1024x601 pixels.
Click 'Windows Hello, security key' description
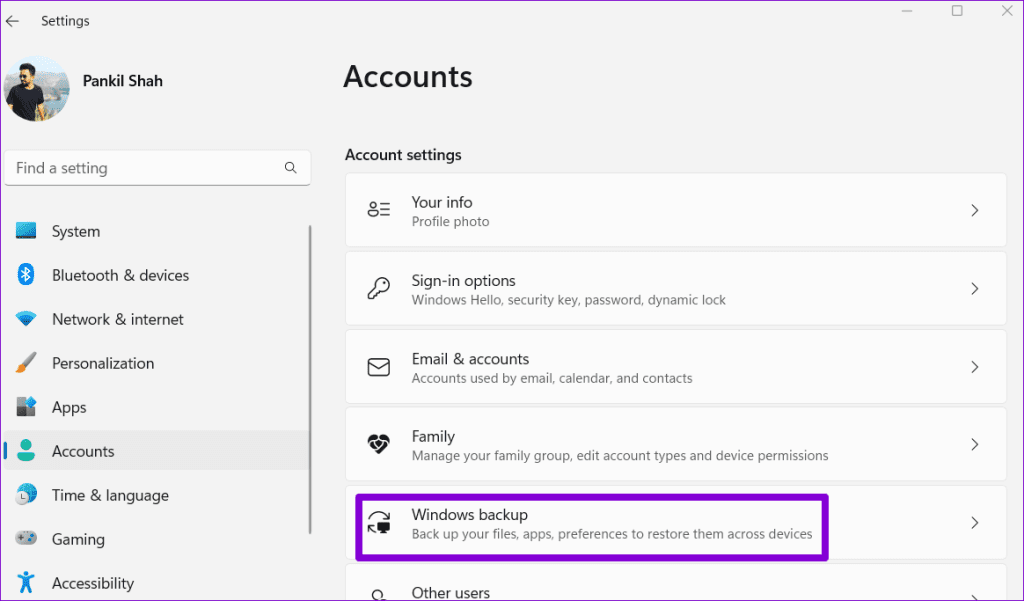pos(569,300)
